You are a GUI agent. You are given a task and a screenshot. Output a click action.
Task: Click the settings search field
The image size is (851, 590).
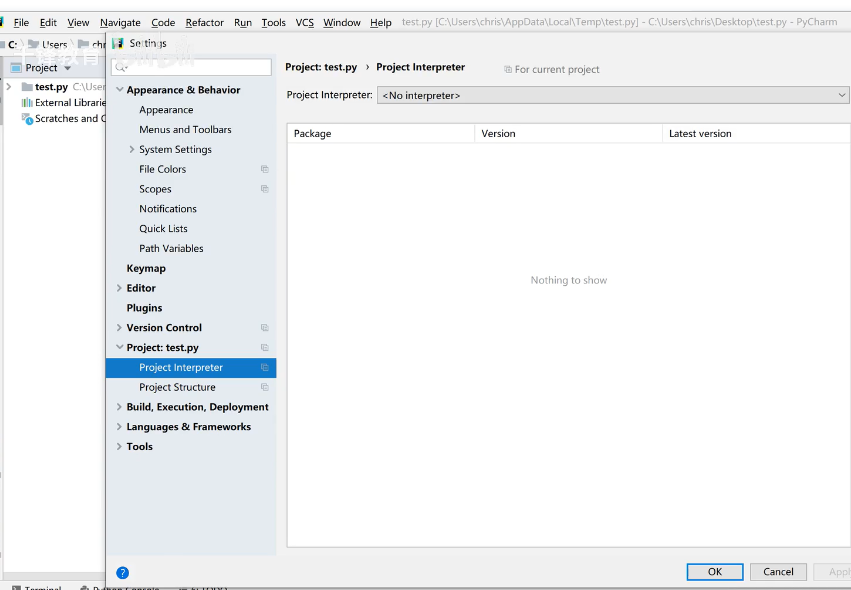point(191,67)
